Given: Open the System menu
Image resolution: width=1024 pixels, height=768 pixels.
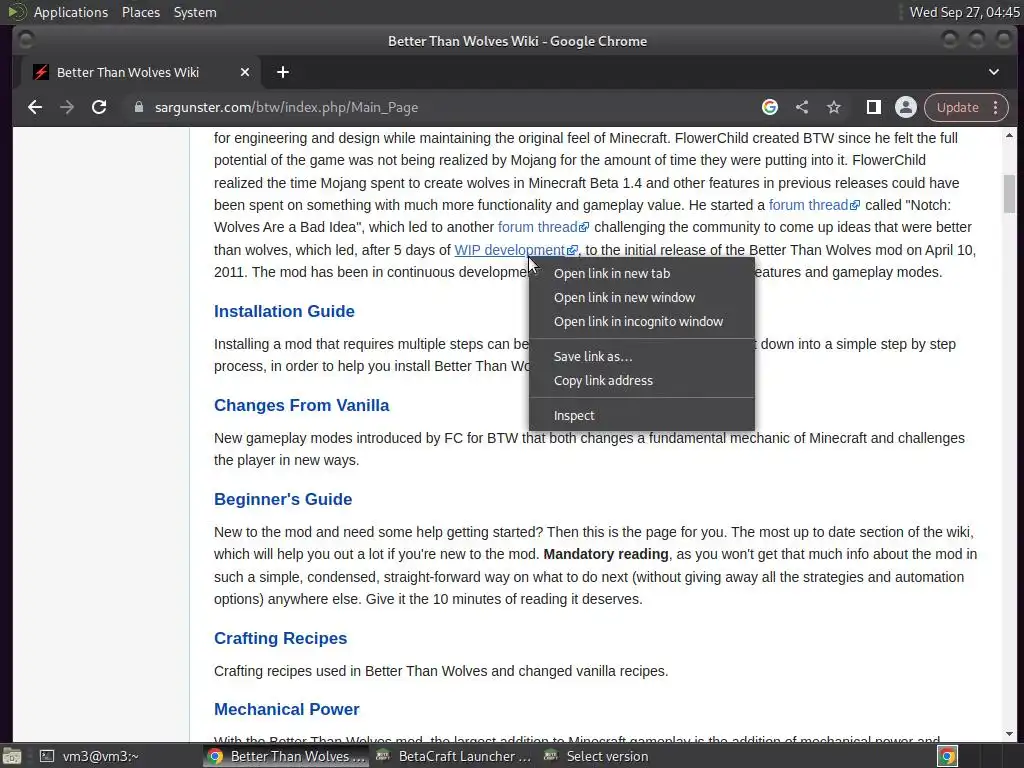Looking at the screenshot, I should point(195,12).
